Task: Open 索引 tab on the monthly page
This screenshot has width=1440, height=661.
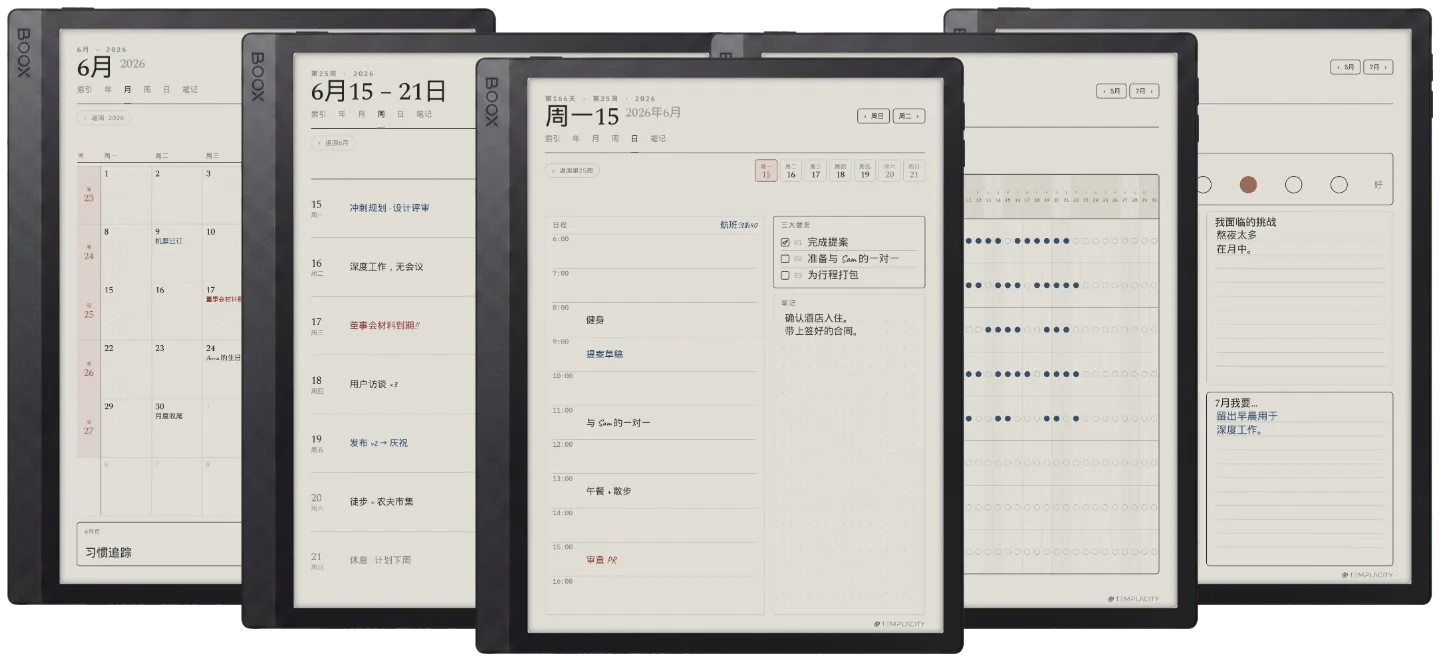Action: point(84,89)
